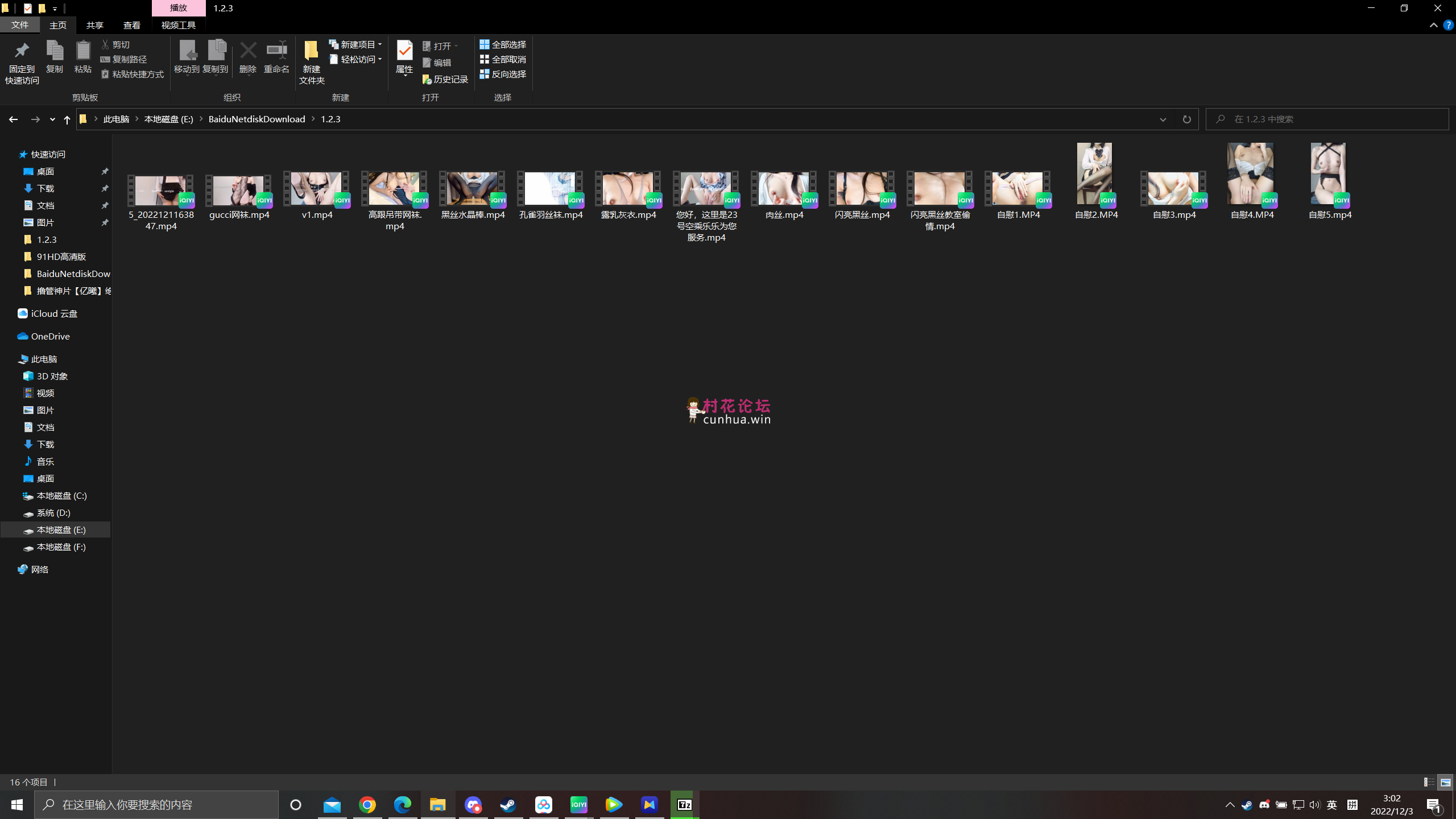Open Google Chrome from the taskbar
The height and width of the screenshot is (819, 1456).
(x=367, y=805)
